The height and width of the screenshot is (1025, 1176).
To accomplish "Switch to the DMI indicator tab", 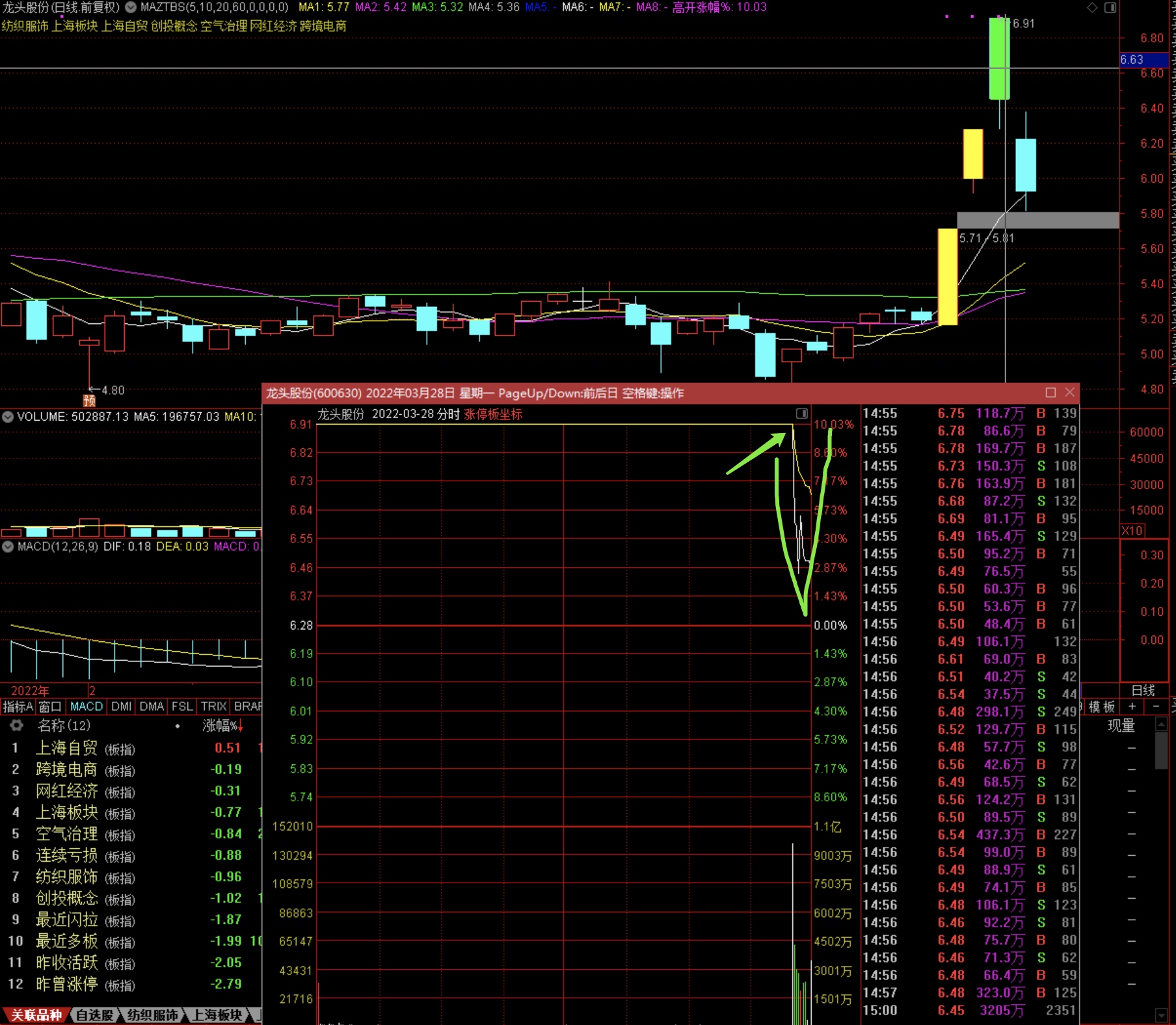I will 121,706.
